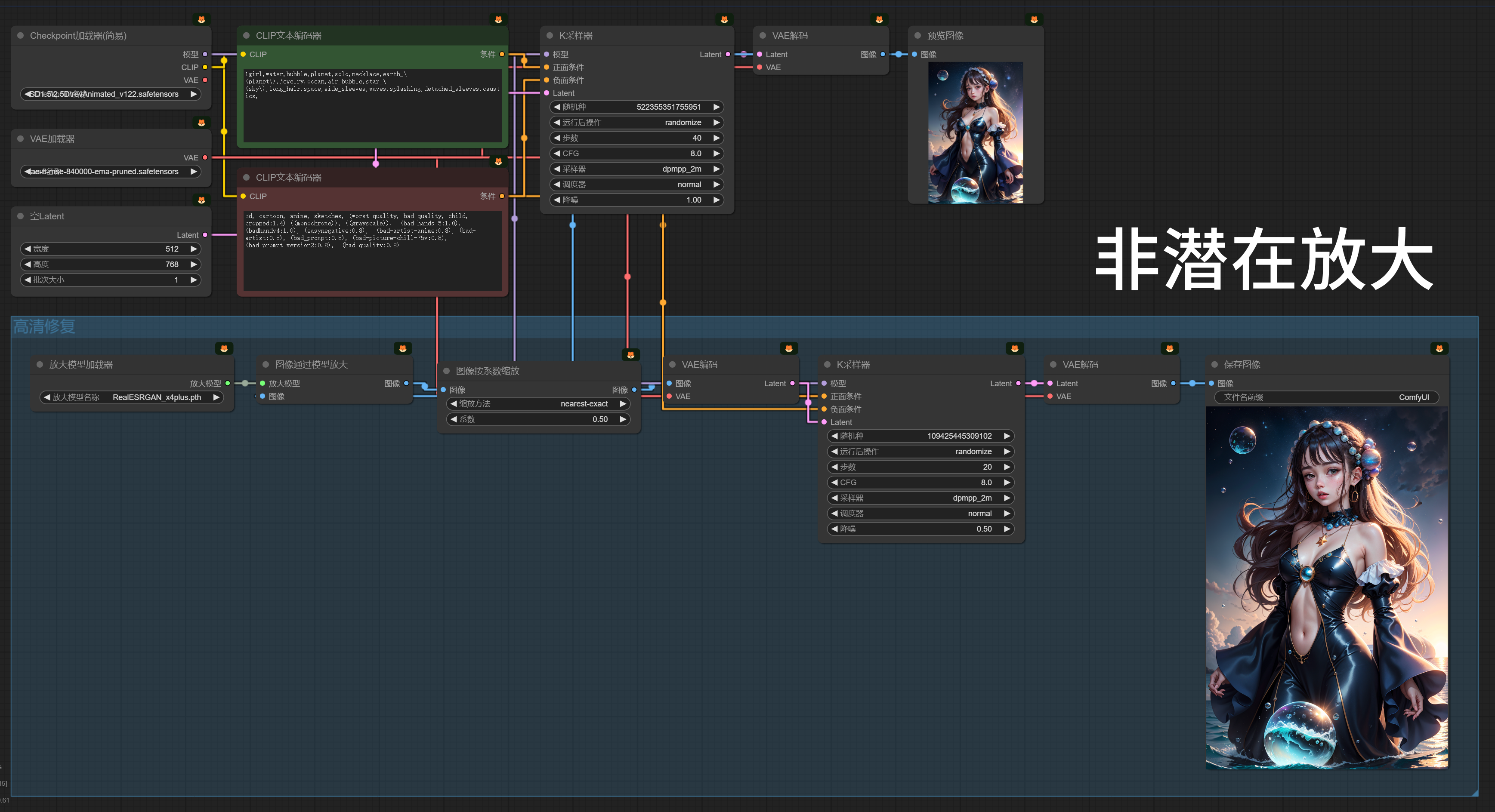Click the 降噪 1.00 value field
This screenshot has width=1495, height=812.
(x=636, y=200)
